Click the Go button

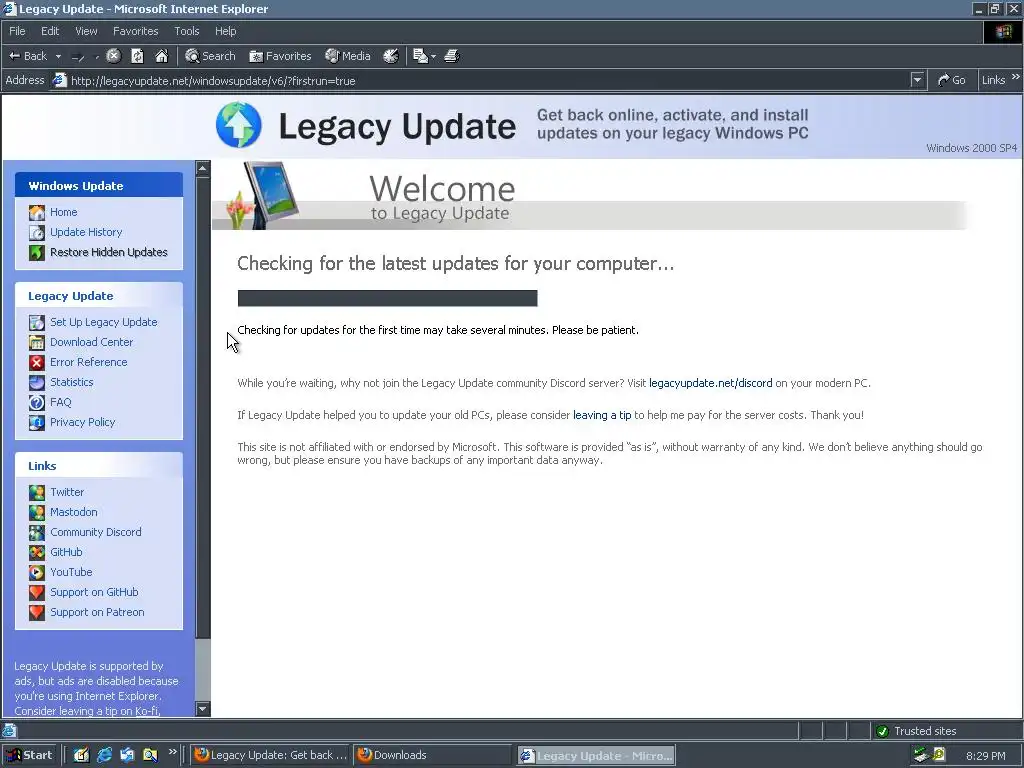click(x=952, y=80)
